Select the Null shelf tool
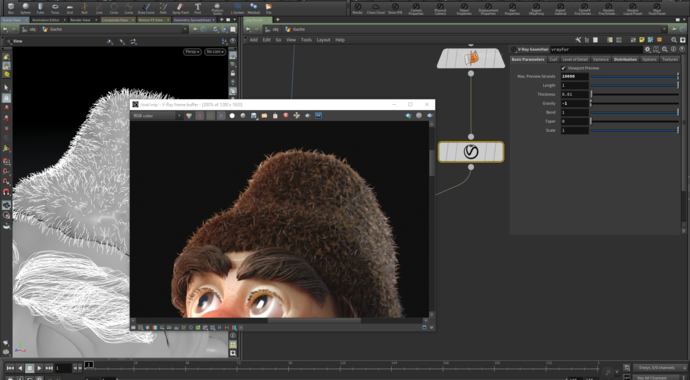 [84, 7]
